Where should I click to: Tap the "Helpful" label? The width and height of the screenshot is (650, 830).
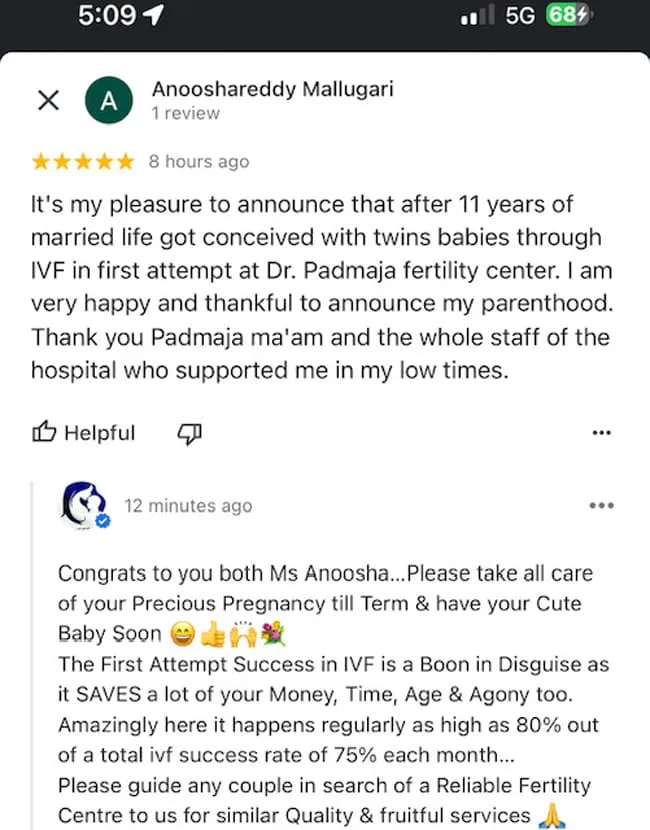[99, 433]
